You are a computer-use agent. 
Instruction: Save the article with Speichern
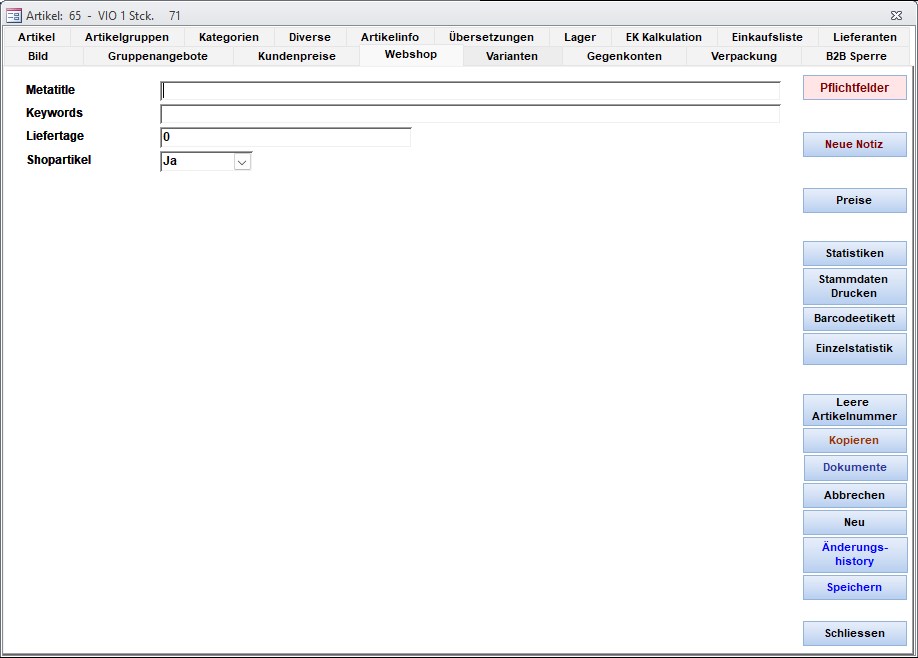coord(854,588)
